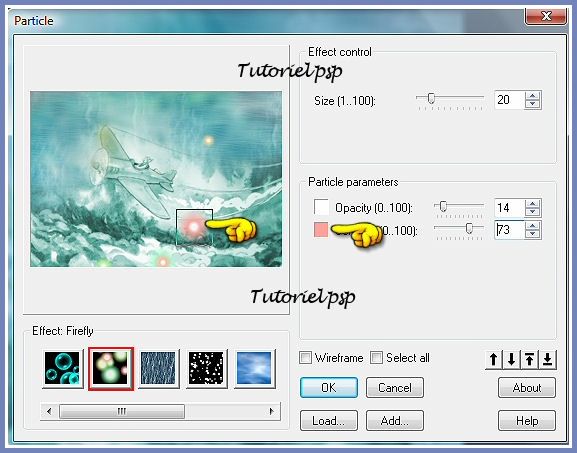Enable the Wireframe checkbox
The width and height of the screenshot is (577, 453).
305,358
